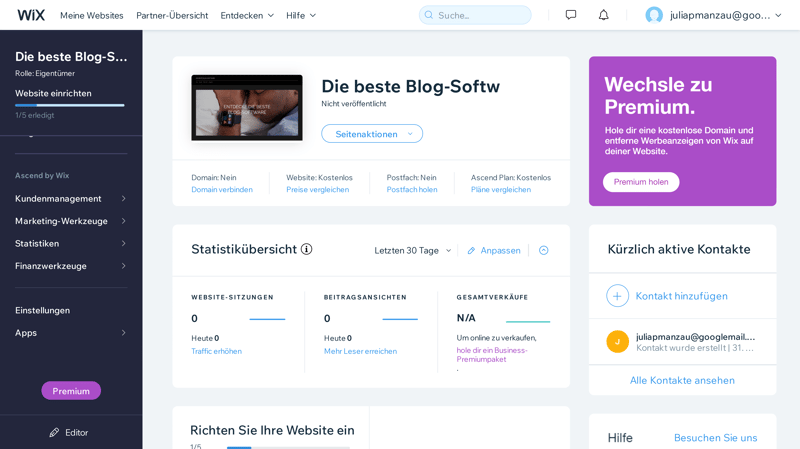Expand Marketing-Werkzeuge in the sidebar
800x449 pixels.
(x=71, y=221)
